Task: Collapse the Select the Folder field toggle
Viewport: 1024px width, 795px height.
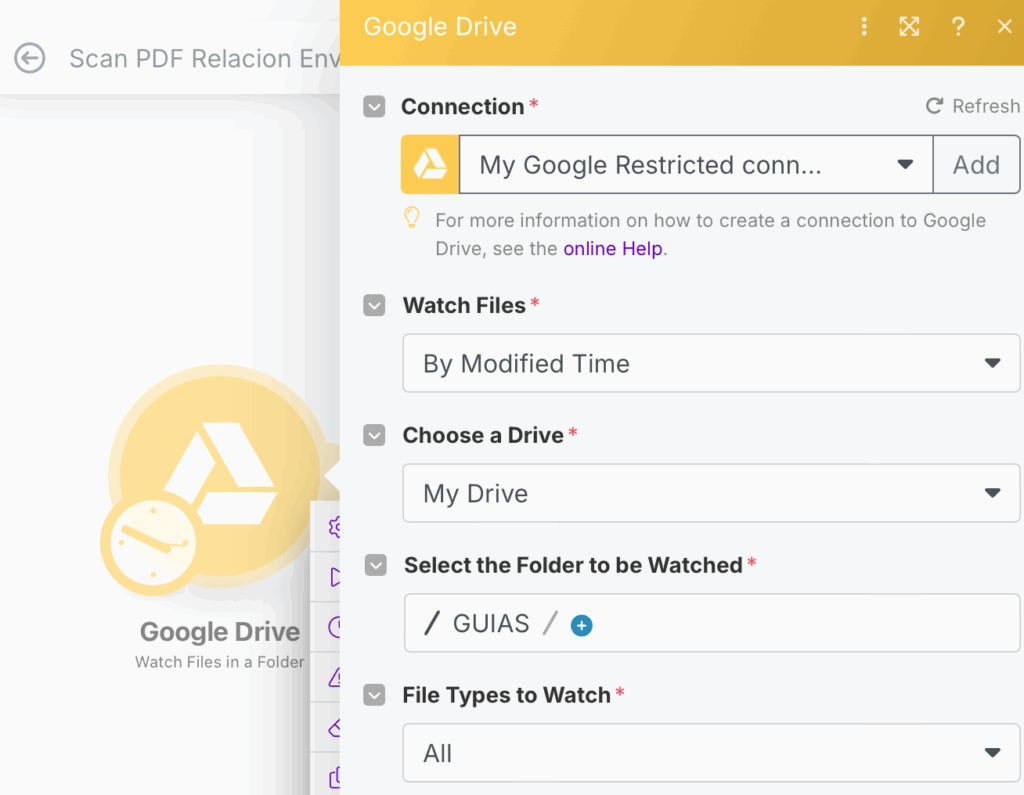Action: (x=376, y=565)
